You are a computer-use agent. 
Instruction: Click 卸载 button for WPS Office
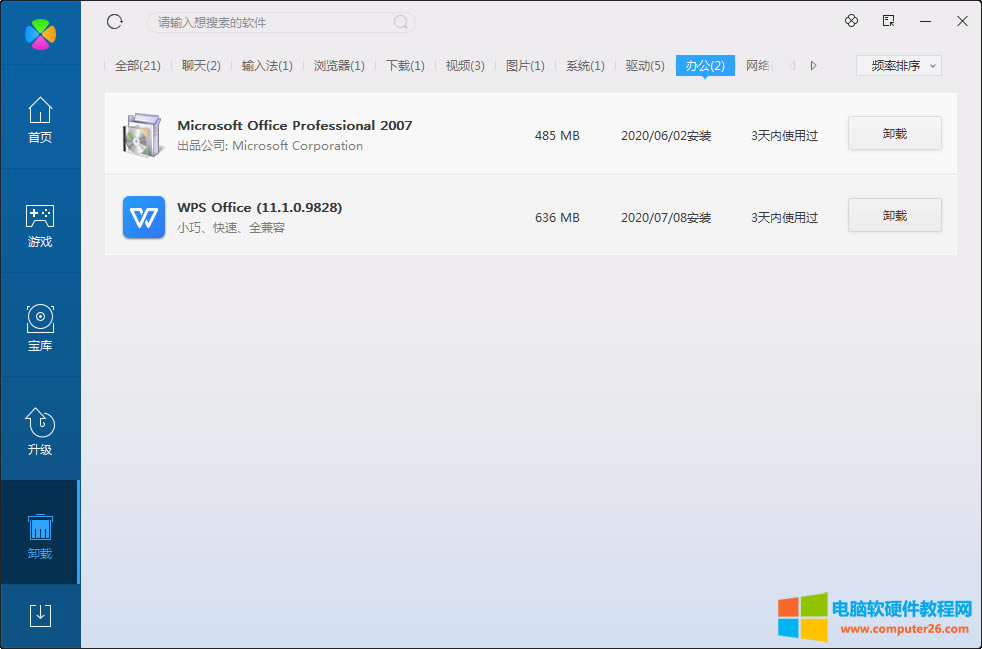pos(894,215)
